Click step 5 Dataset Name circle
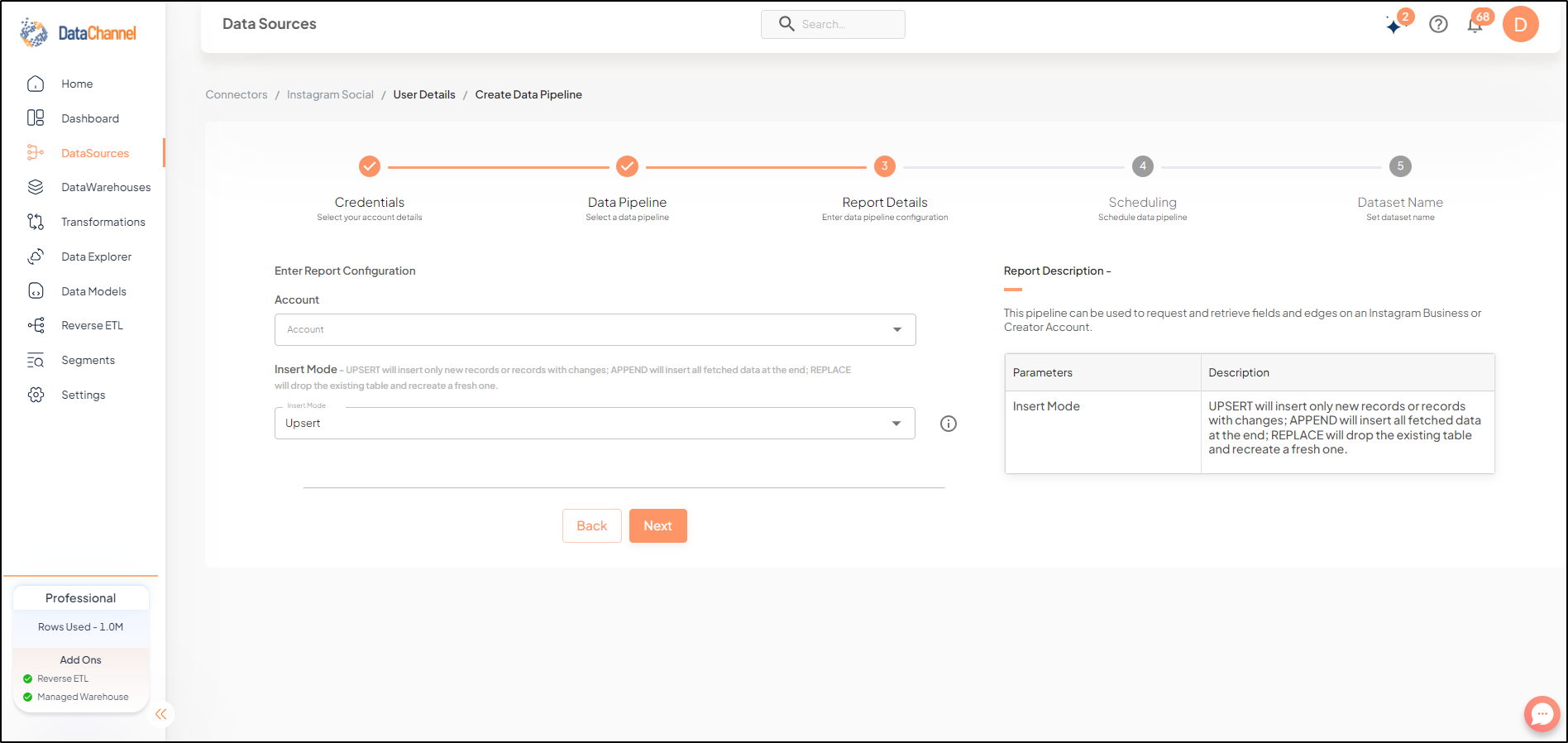This screenshot has height=743, width=1568. [1400, 166]
